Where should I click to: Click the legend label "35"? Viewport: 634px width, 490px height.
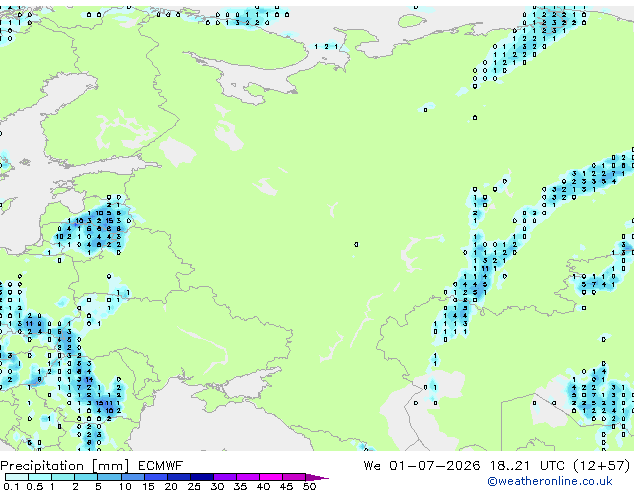pos(240,486)
